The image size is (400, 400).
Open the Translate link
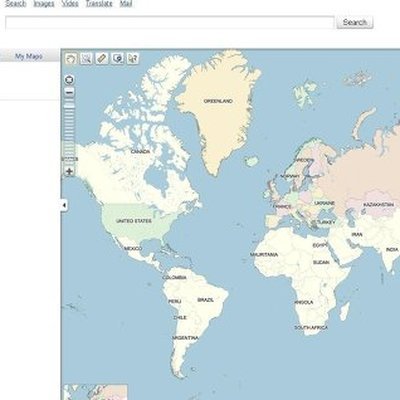pyautogui.click(x=99, y=4)
